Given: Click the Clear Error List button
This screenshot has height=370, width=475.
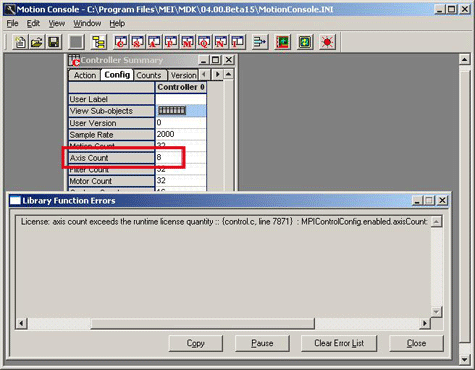Looking at the screenshot, I should coord(339,343).
